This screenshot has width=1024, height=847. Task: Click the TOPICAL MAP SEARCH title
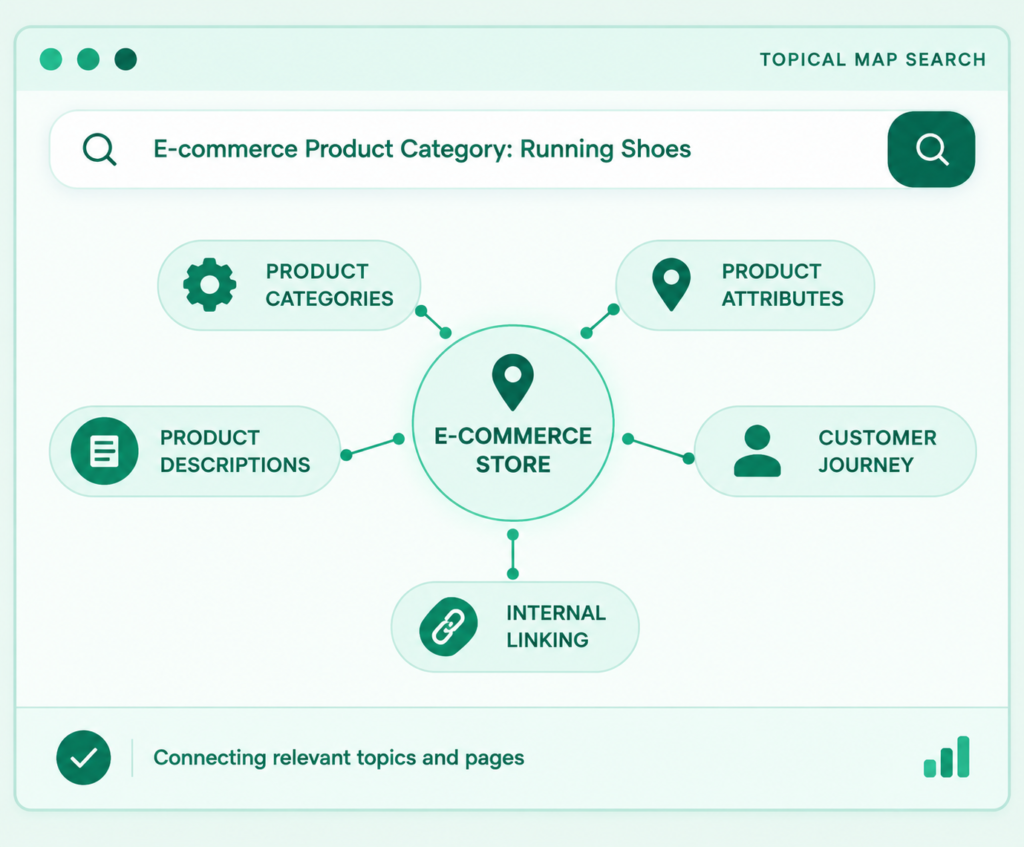tap(872, 59)
